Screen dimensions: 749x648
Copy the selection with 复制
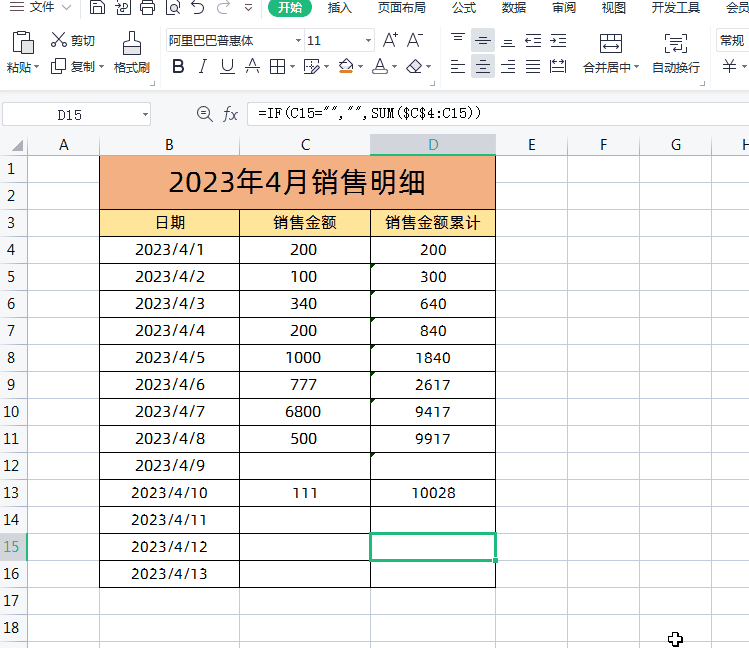click(x=73, y=66)
